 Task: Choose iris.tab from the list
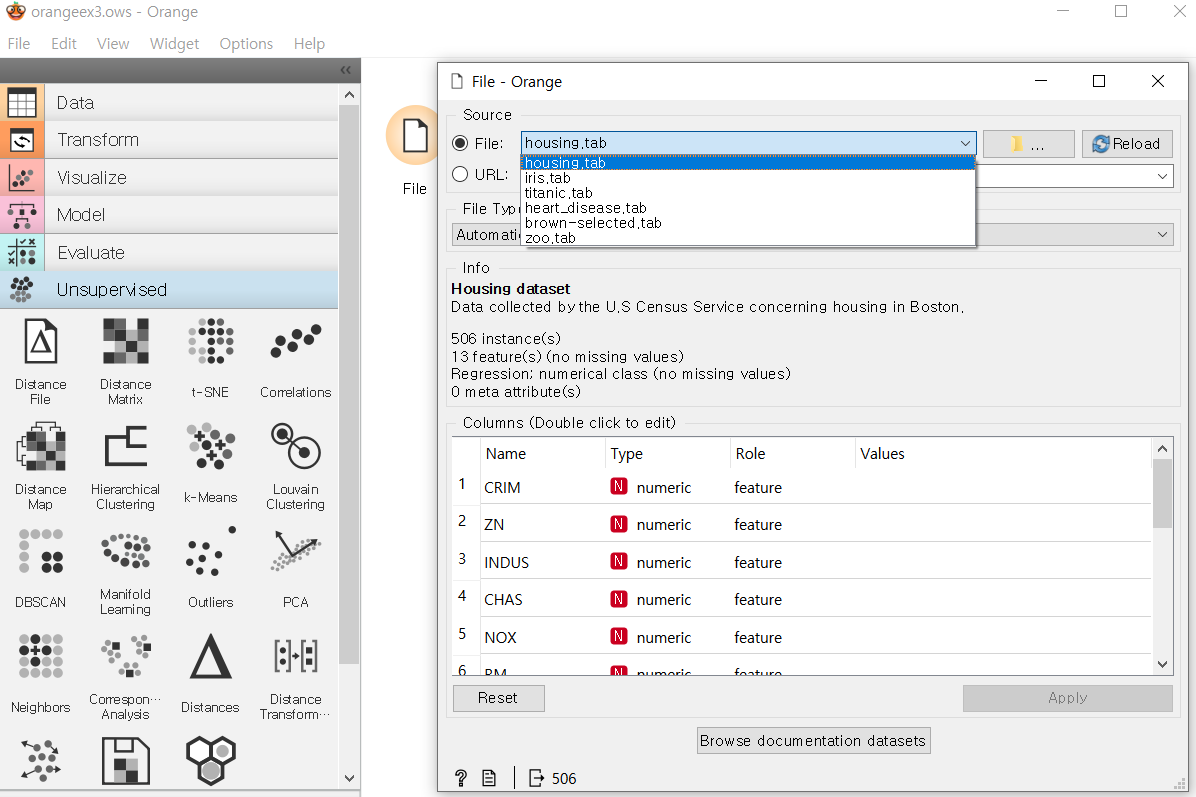click(x=748, y=178)
